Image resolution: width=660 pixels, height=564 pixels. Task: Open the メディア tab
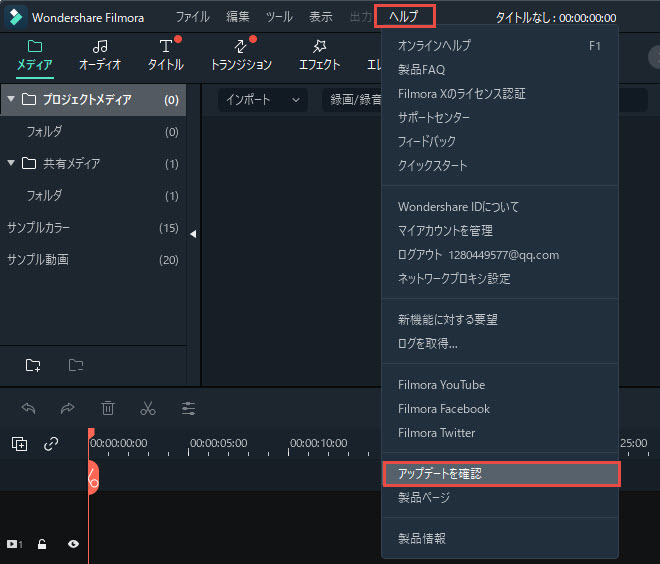tap(35, 56)
